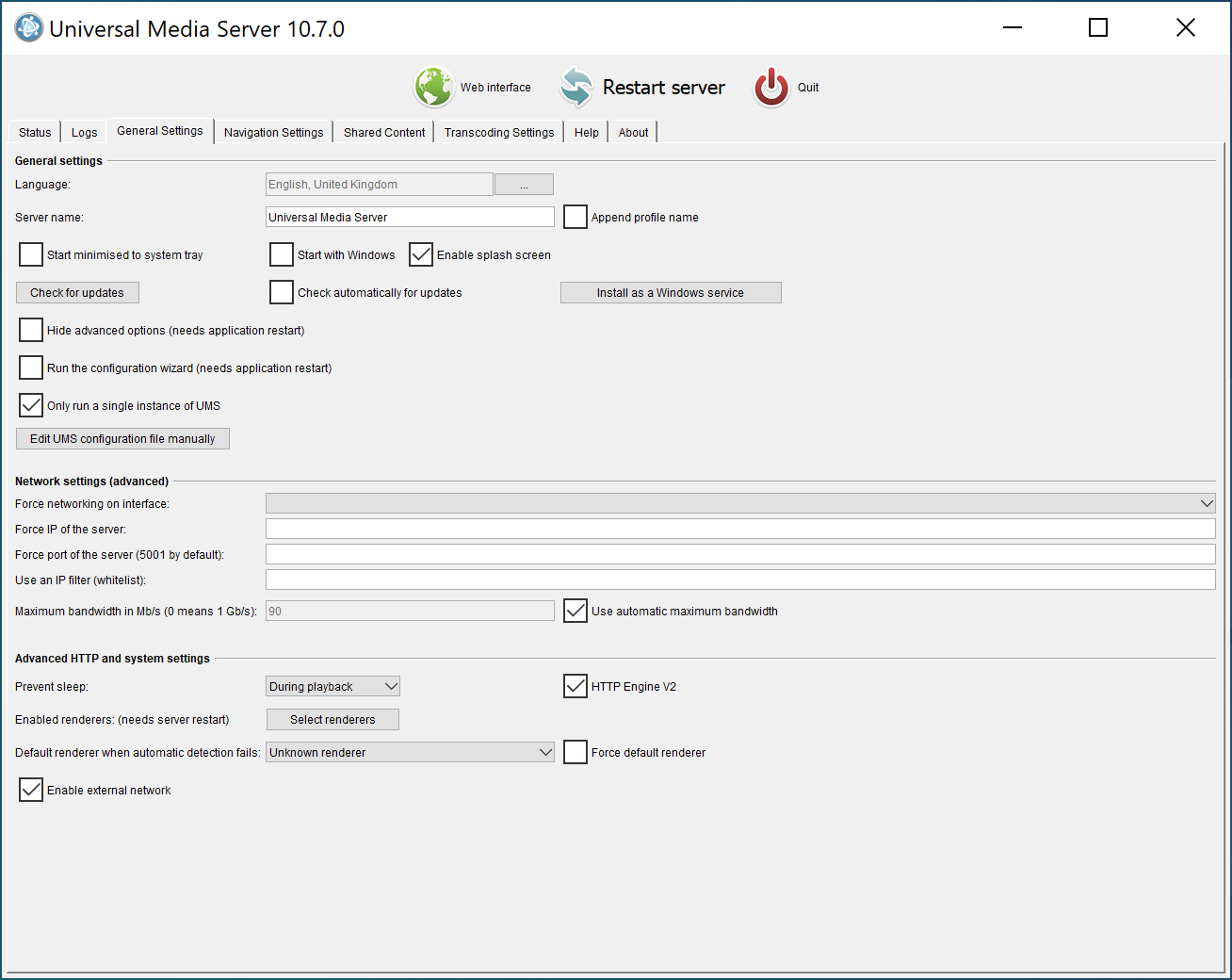Switch to the Status tab

tap(35, 132)
